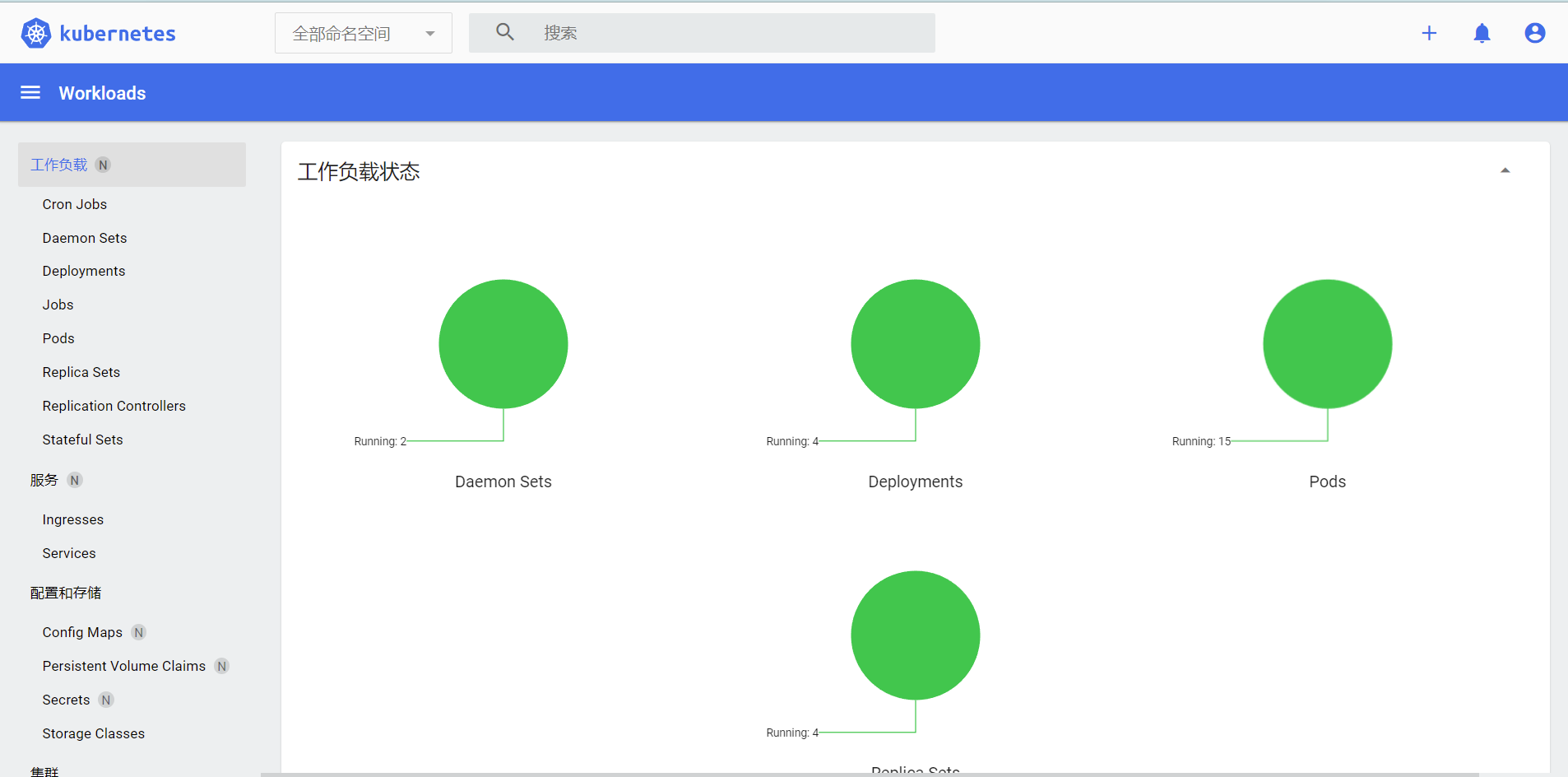The width and height of the screenshot is (1568, 777).
Task: Click the Deployments Running count label
Action: (x=791, y=441)
